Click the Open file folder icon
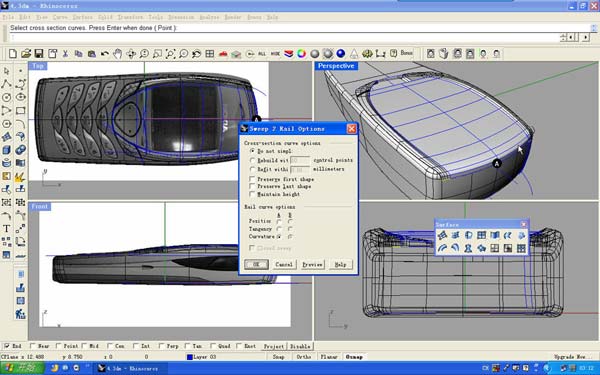The width and height of the screenshot is (600, 375). (26, 54)
